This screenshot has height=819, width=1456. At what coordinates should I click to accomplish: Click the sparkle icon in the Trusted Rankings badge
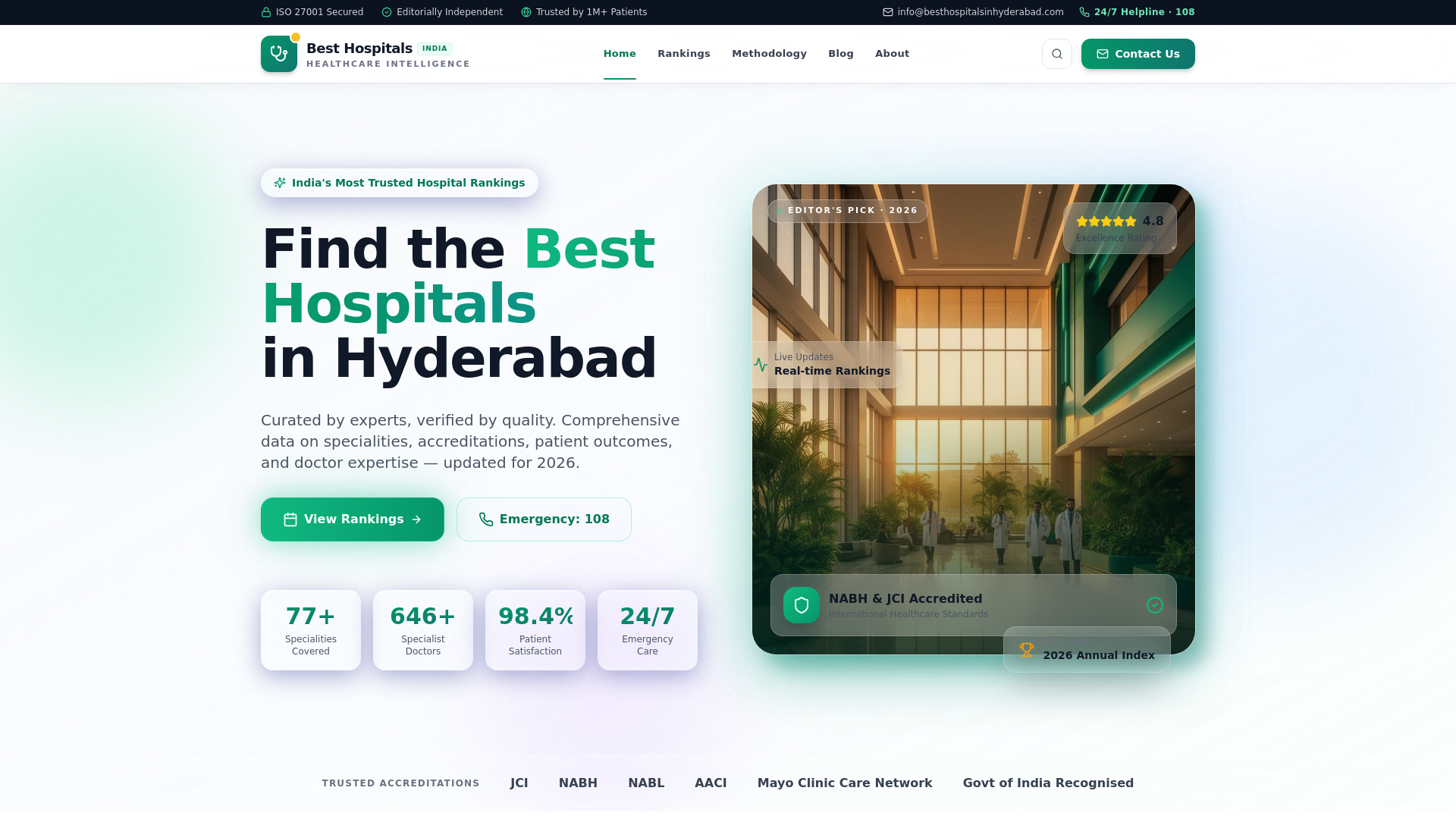pos(280,183)
